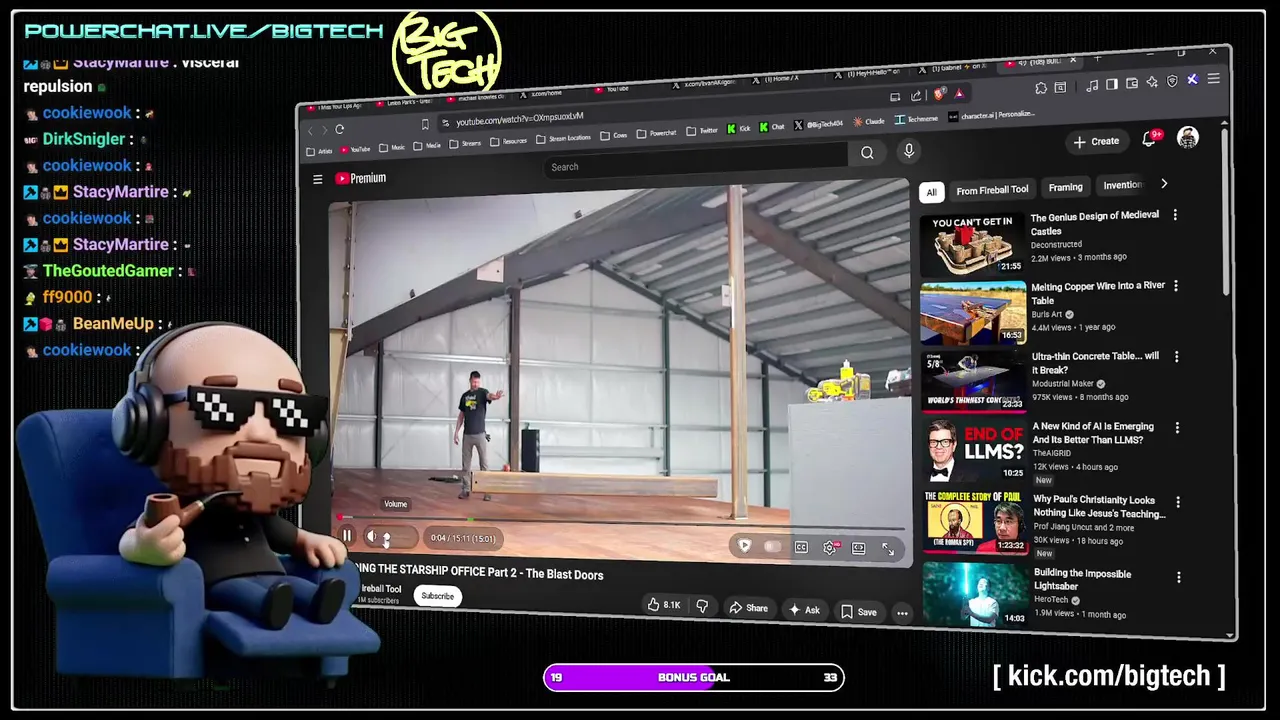Screen dimensions: 1280x720
Task: Select the Invention chip
Action: tap(1121, 185)
